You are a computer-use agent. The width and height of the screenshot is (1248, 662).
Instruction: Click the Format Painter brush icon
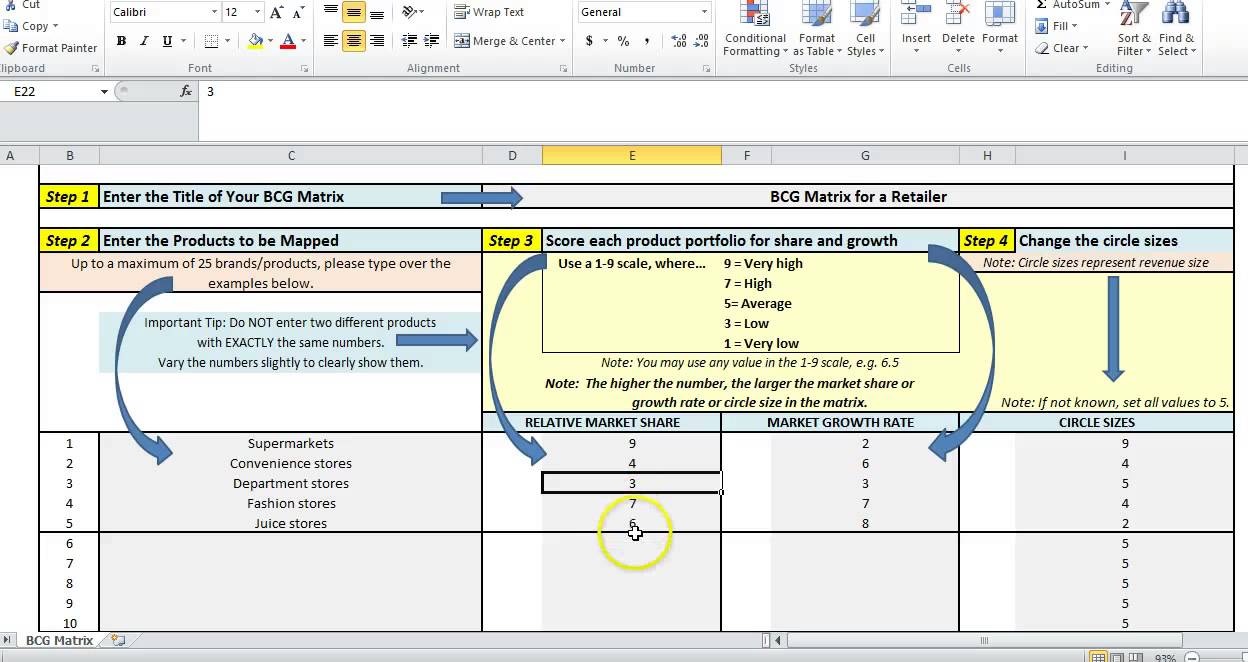coord(11,48)
